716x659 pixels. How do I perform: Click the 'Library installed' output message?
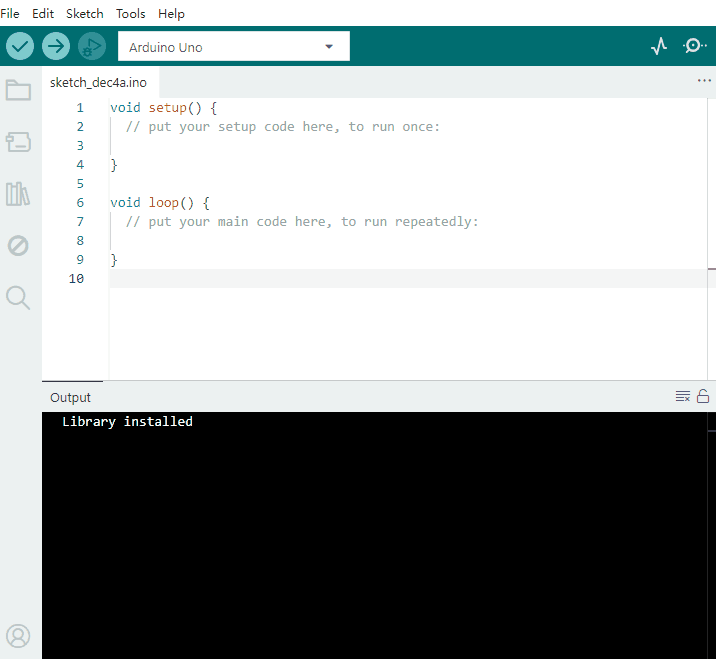click(127, 422)
